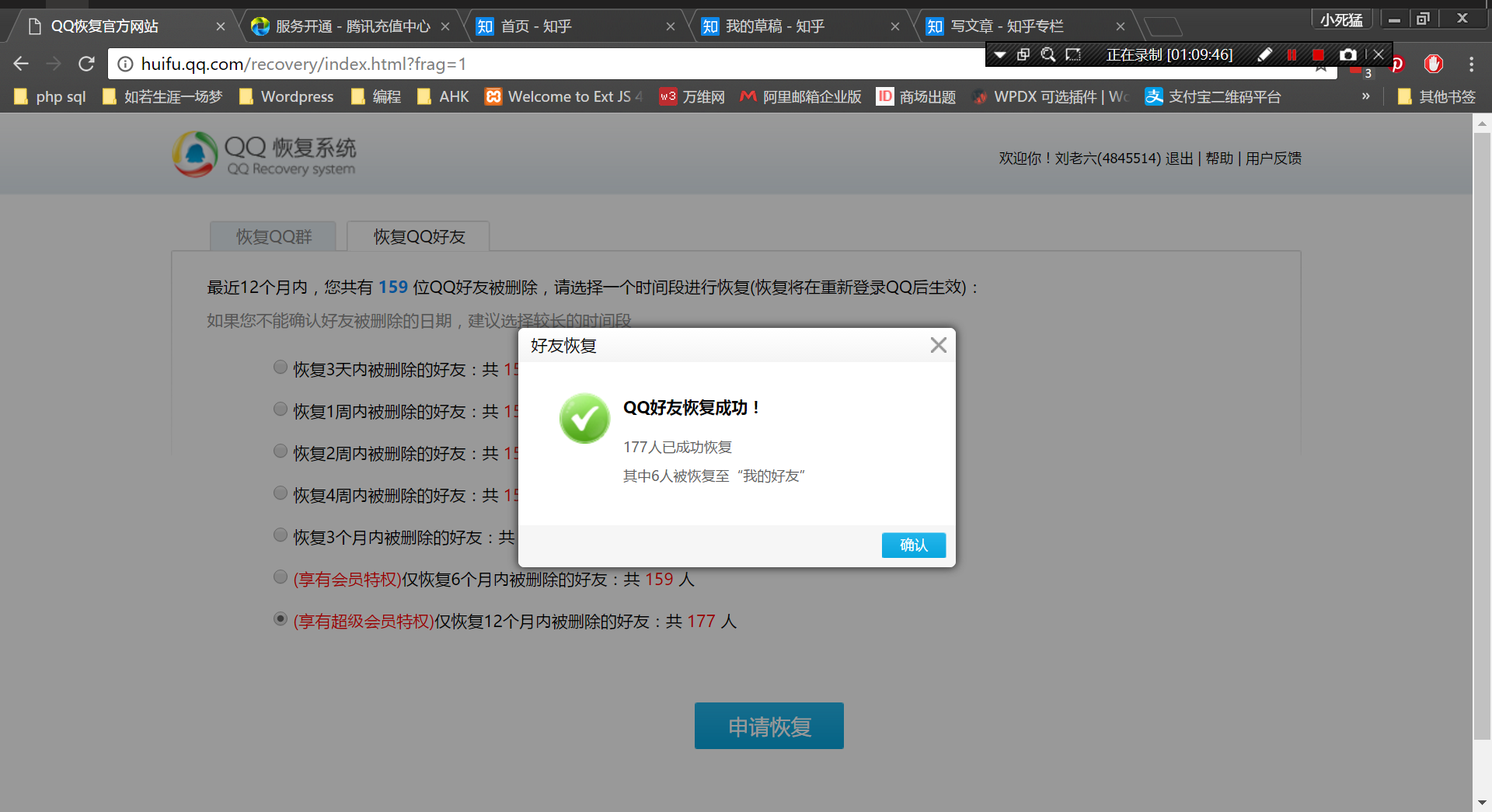Select radio 仅恢复6个月内被删除的好友
1492x812 pixels.
coord(281,577)
